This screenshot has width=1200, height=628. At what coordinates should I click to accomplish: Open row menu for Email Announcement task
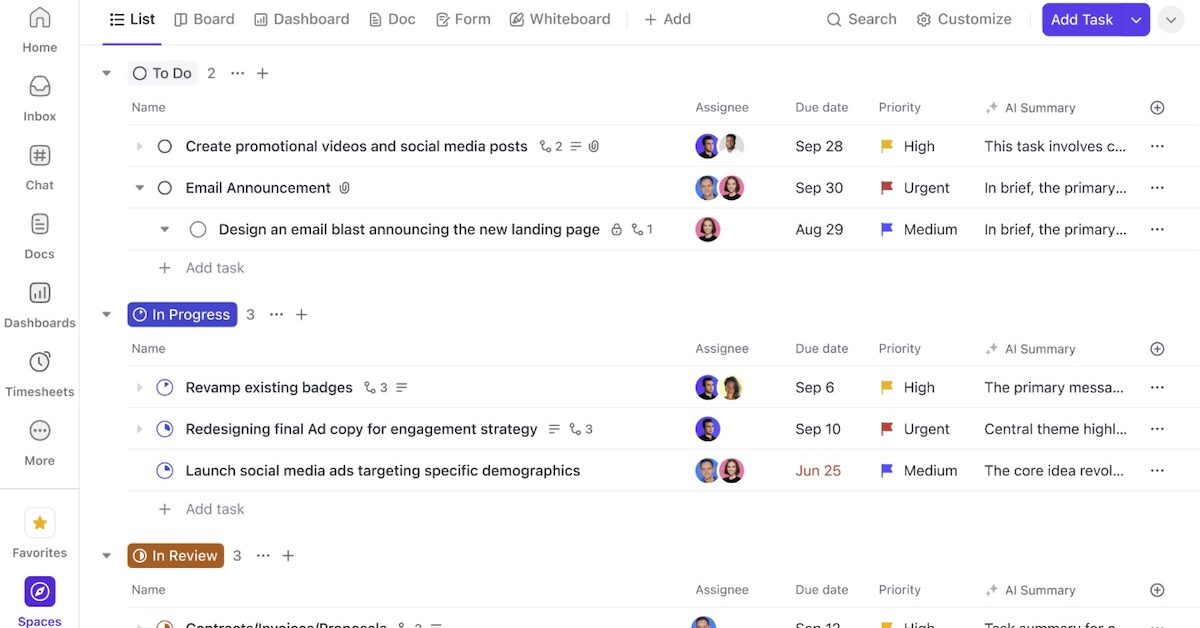click(1157, 188)
